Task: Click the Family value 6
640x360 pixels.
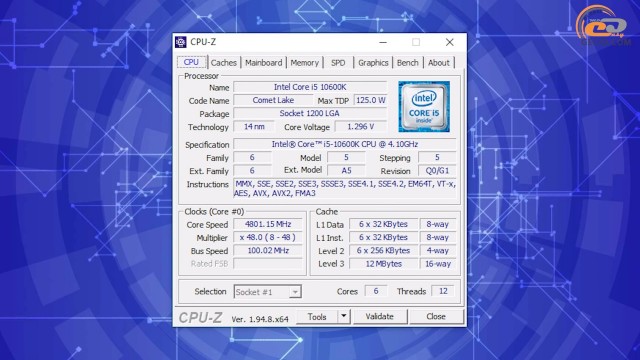Action: (252, 157)
